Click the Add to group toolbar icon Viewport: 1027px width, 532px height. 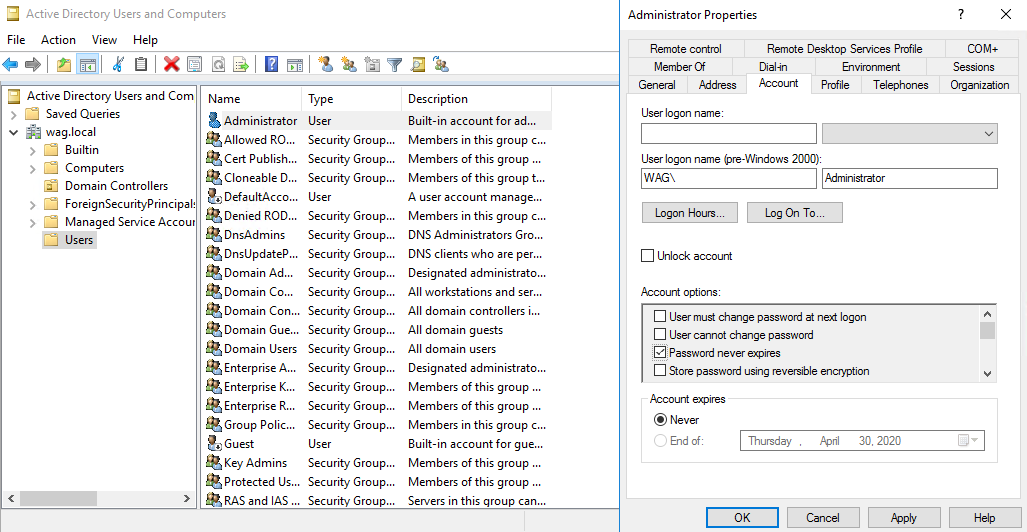point(441,64)
